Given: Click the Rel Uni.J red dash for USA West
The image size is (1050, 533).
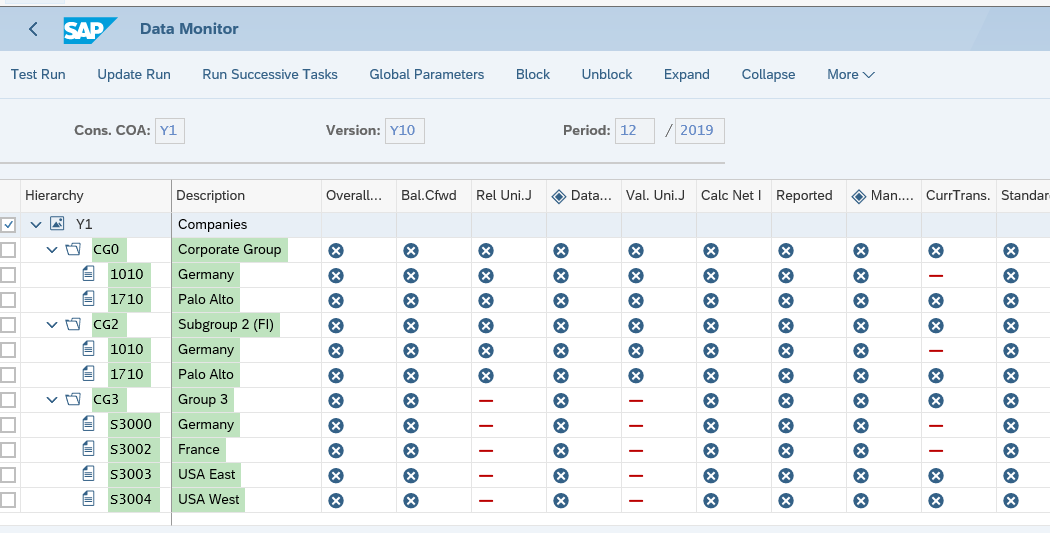Looking at the screenshot, I should (x=486, y=500).
